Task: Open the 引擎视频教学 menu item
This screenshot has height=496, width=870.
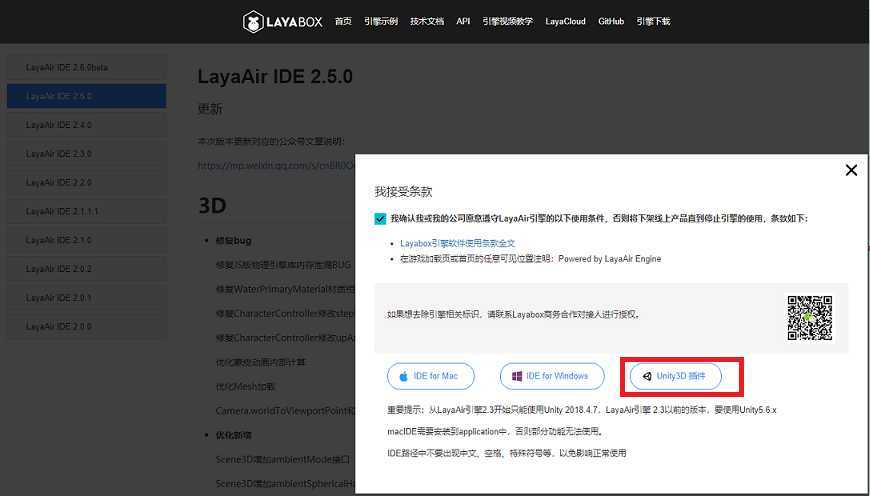Action: [507, 22]
